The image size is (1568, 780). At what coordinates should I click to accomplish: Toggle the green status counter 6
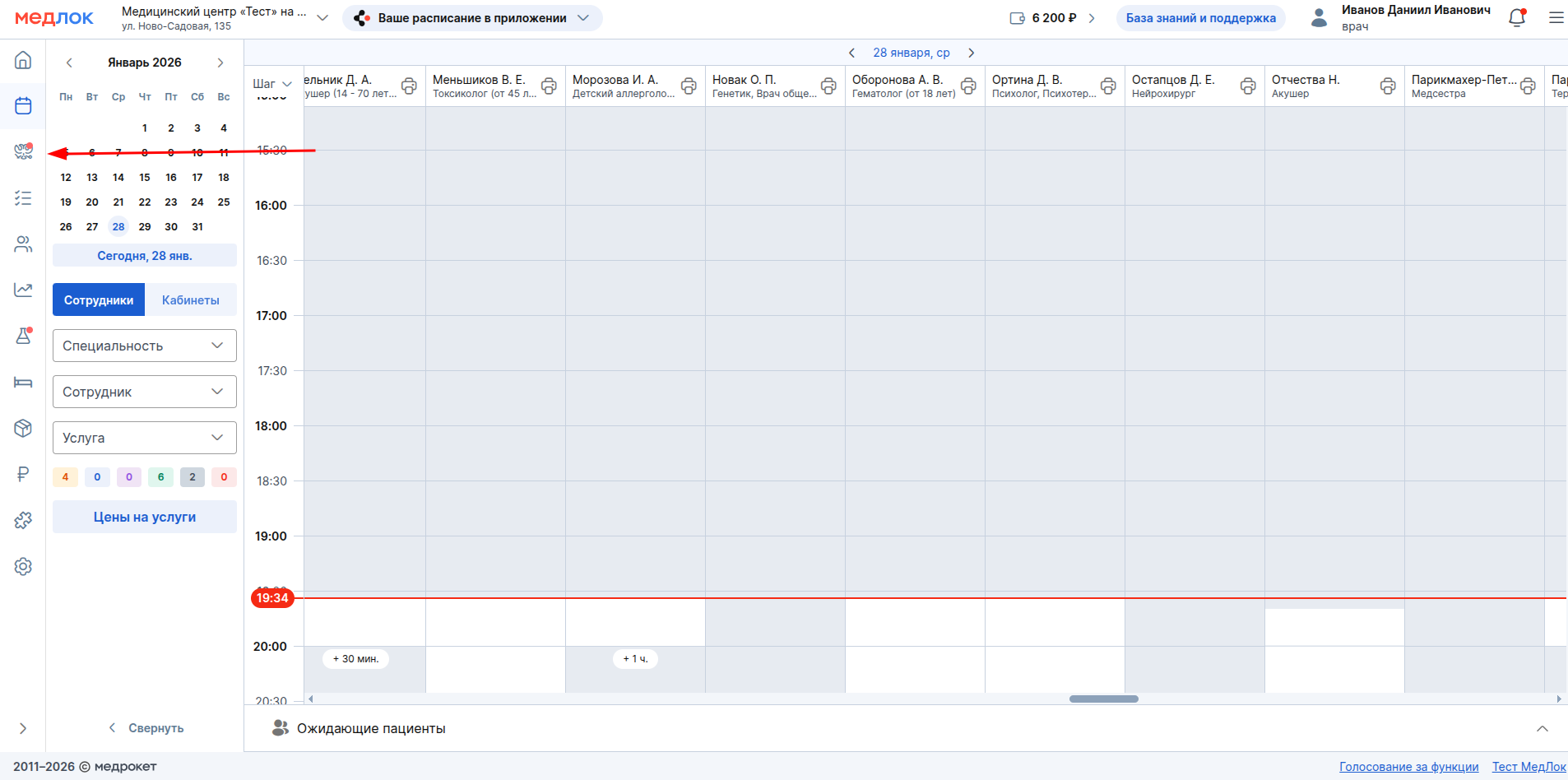(x=160, y=477)
